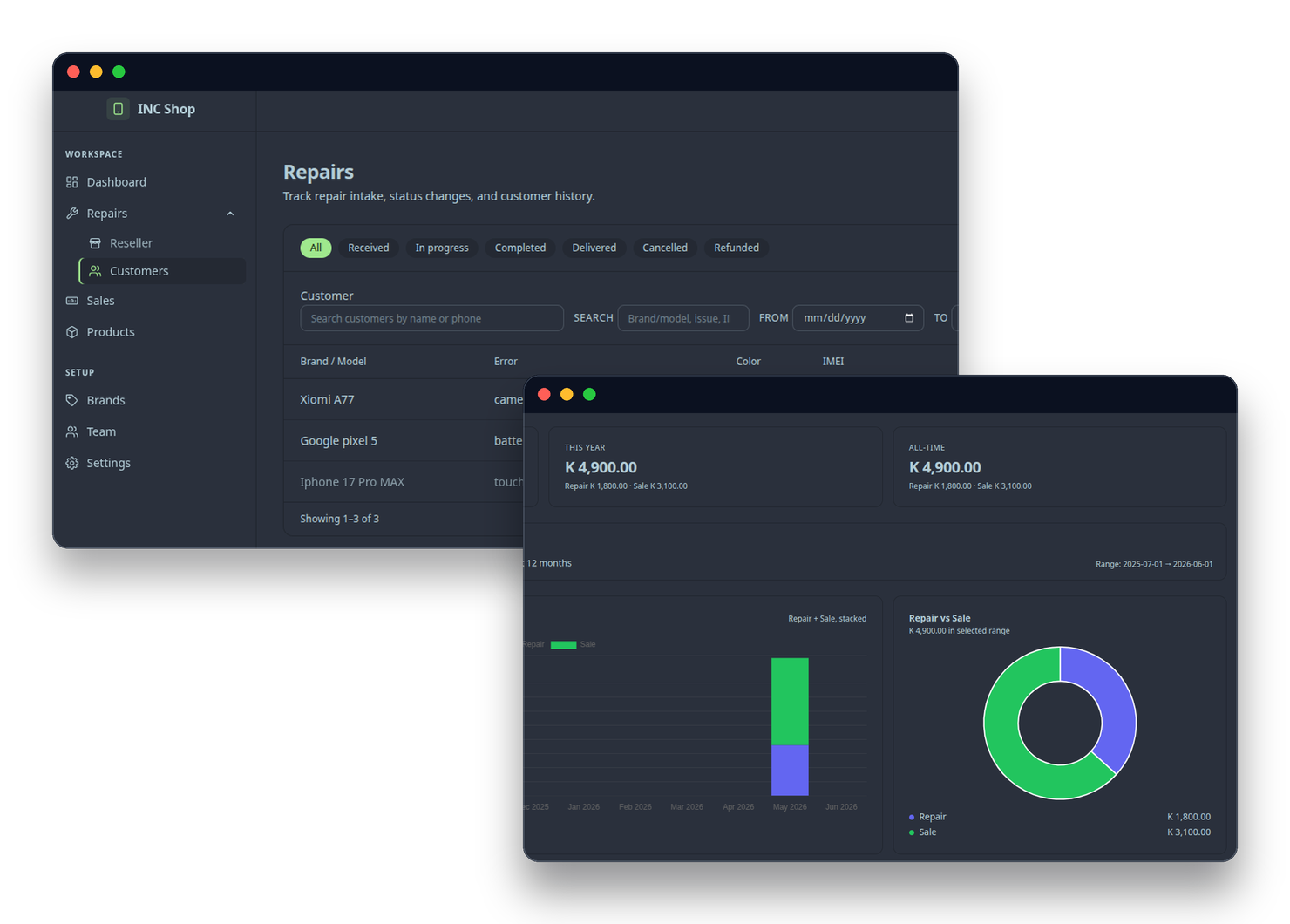Click the Brand / Model column header

[333, 361]
